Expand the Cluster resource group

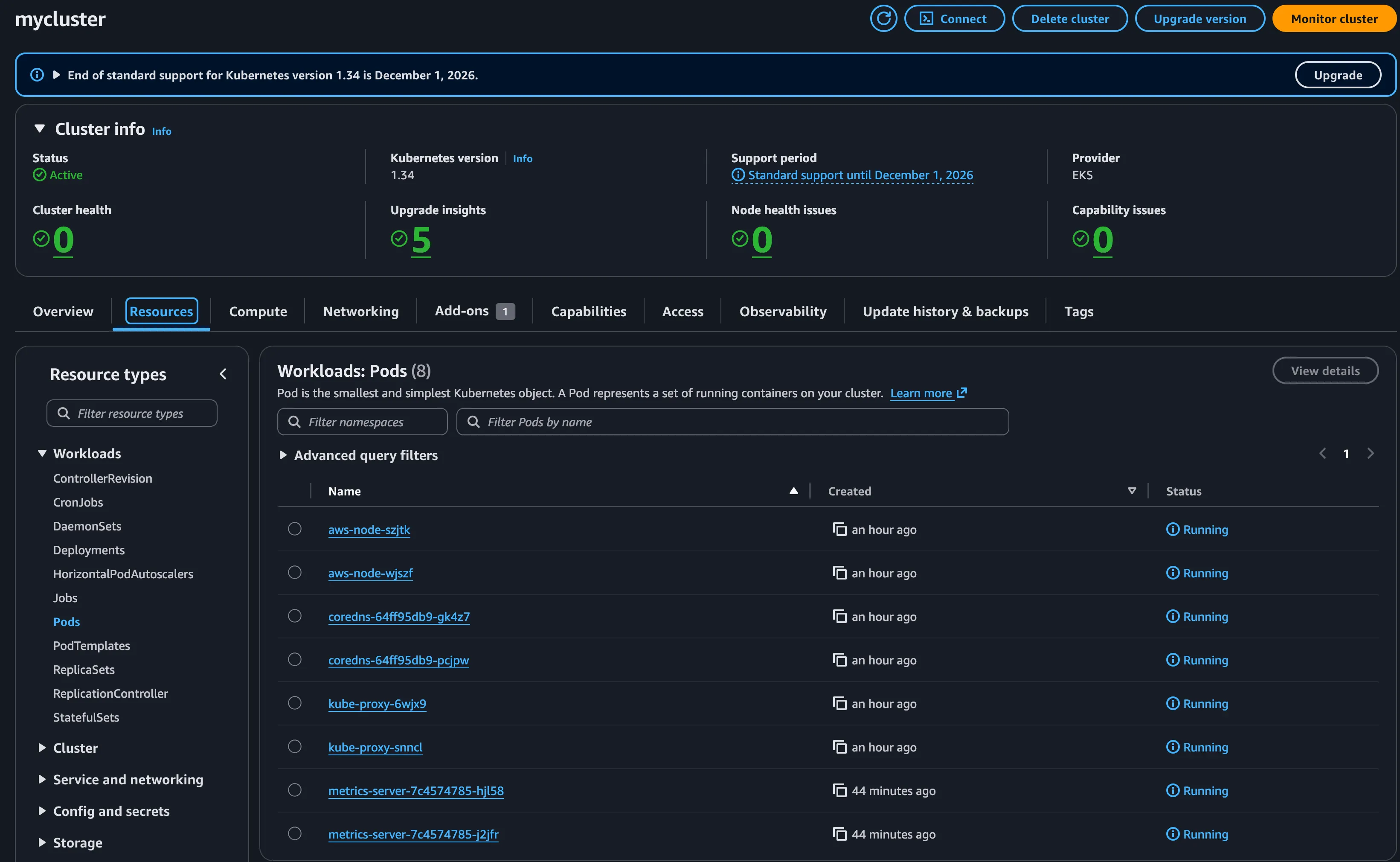[42, 747]
